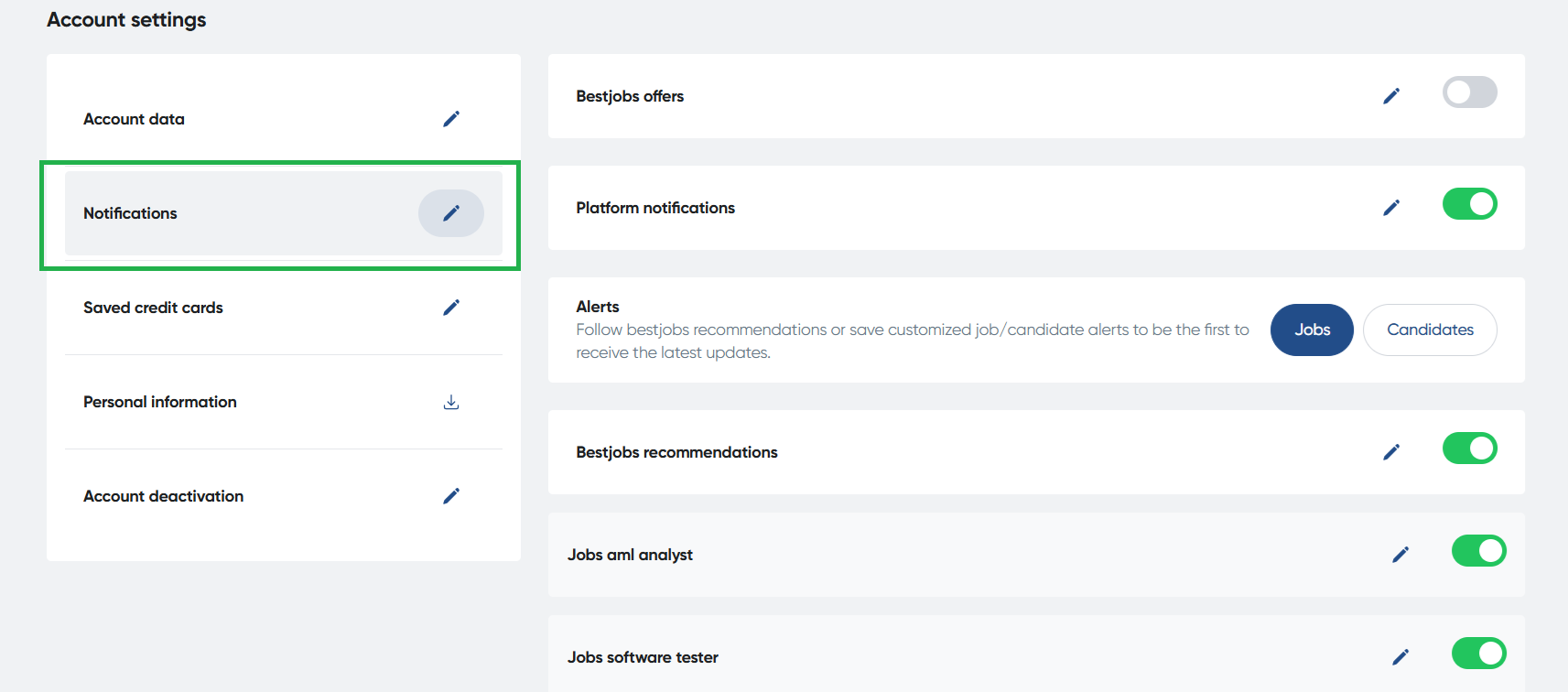This screenshot has height=692, width=1568.
Task: Select the Jobs alerts tab
Action: pyautogui.click(x=1312, y=330)
